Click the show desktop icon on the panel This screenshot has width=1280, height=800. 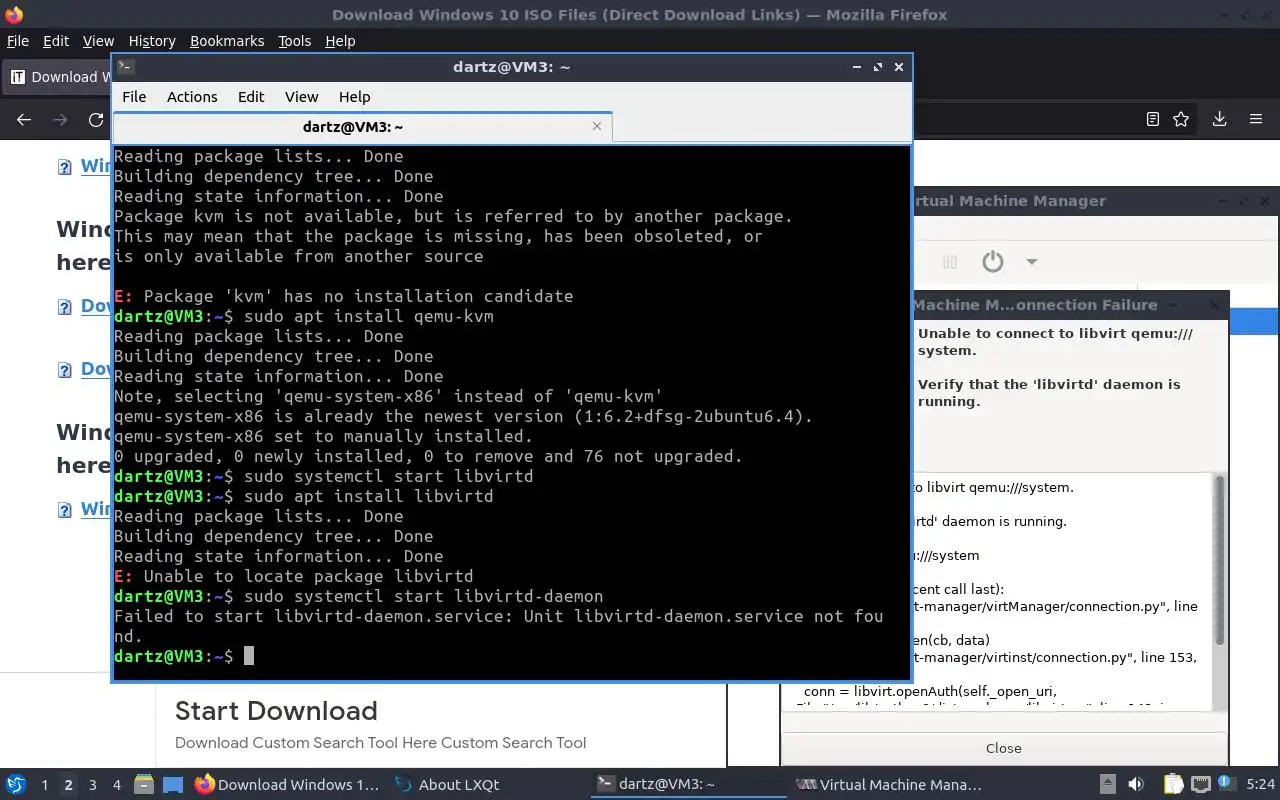pyautogui.click(x=172, y=785)
